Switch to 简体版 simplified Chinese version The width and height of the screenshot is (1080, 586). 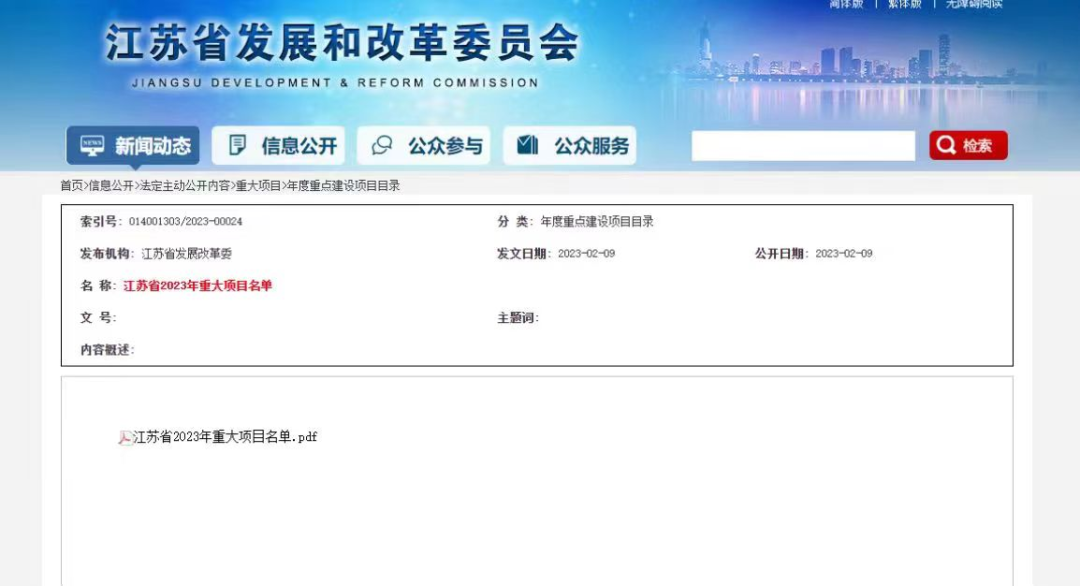[846, 5]
